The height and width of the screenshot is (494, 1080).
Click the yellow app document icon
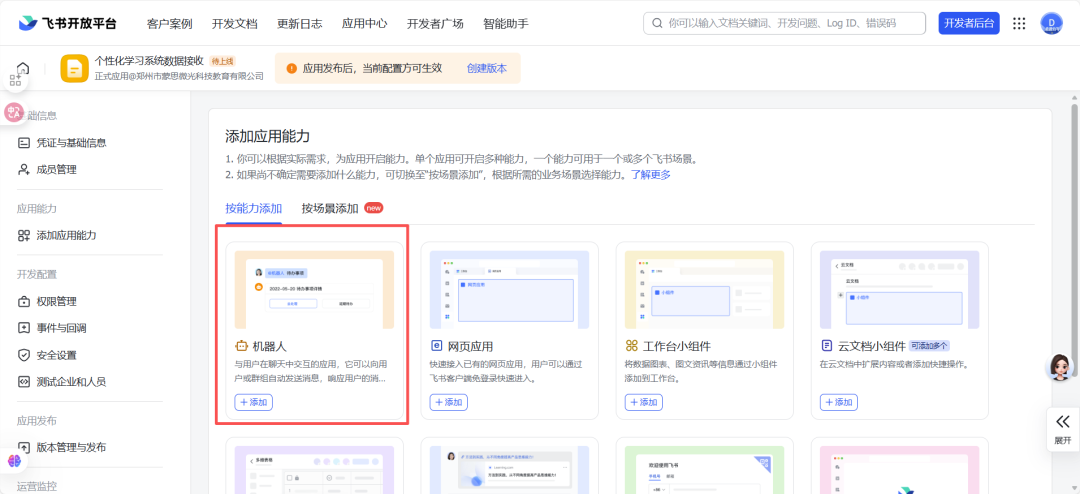74,68
